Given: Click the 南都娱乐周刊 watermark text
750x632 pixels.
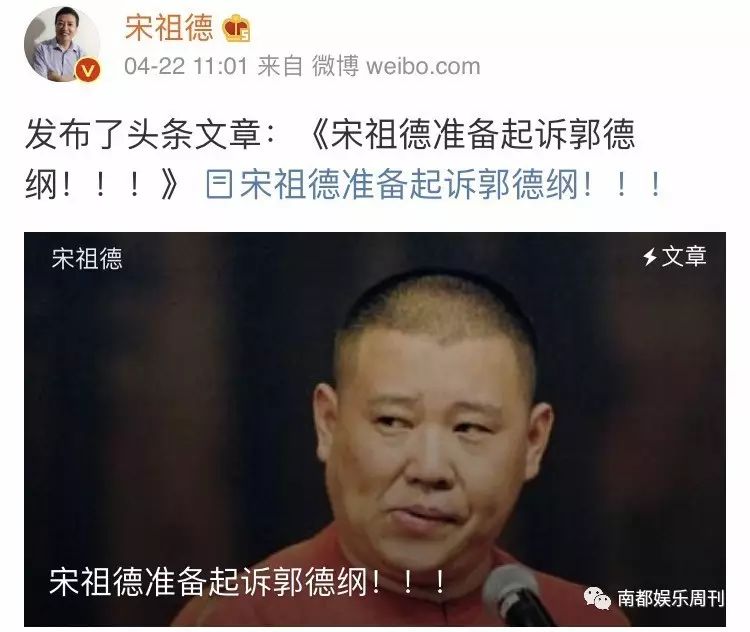Looking at the screenshot, I should [671, 599].
